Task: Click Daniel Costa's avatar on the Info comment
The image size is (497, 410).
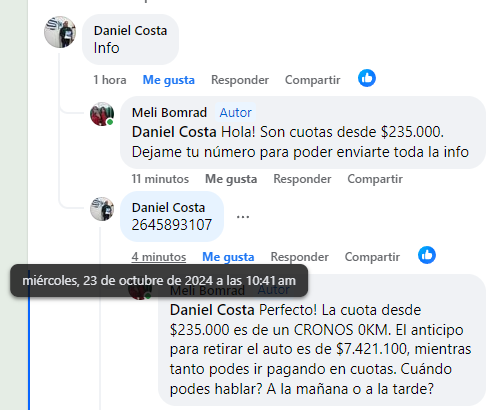Action: [x=60, y=32]
